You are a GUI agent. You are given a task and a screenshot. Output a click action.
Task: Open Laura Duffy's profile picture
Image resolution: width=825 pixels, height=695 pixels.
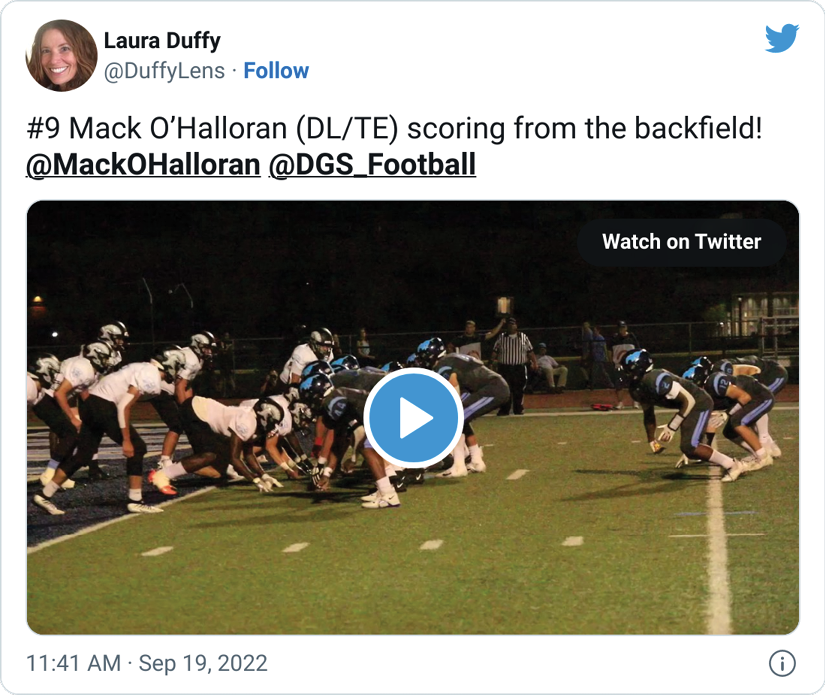click(62, 55)
